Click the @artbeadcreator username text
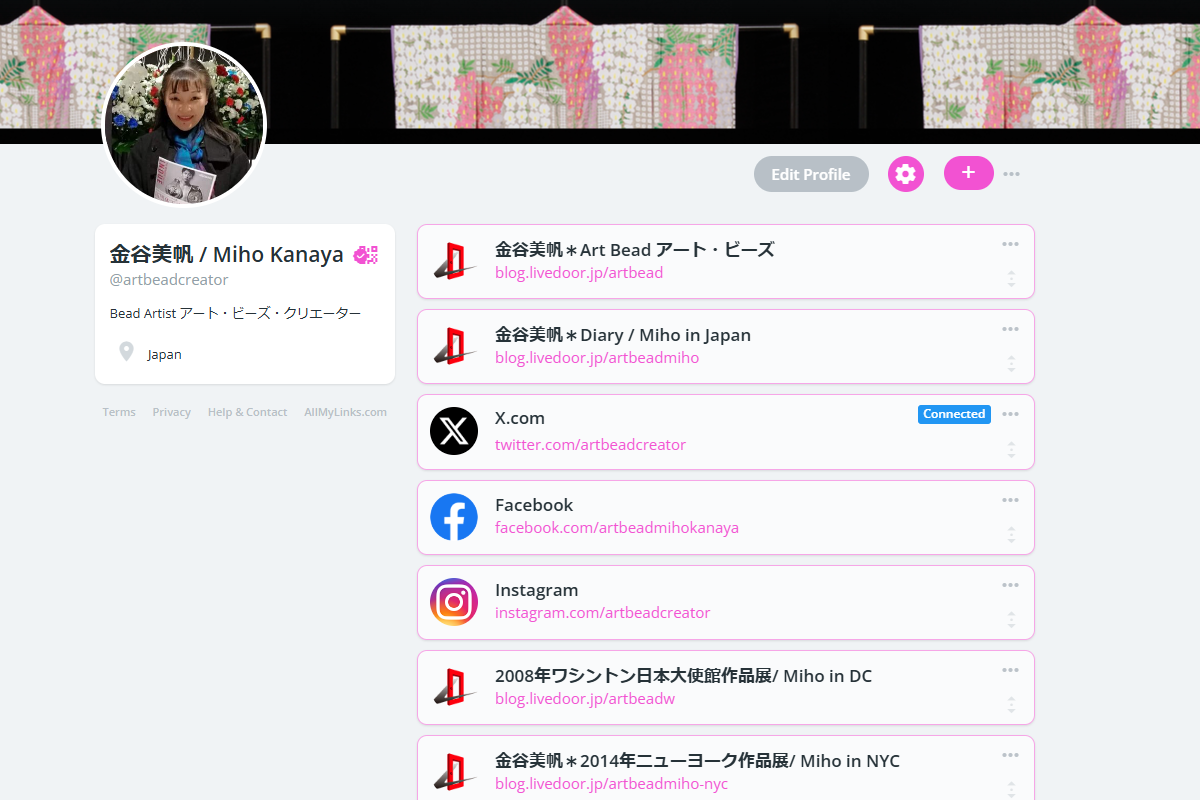 (169, 280)
